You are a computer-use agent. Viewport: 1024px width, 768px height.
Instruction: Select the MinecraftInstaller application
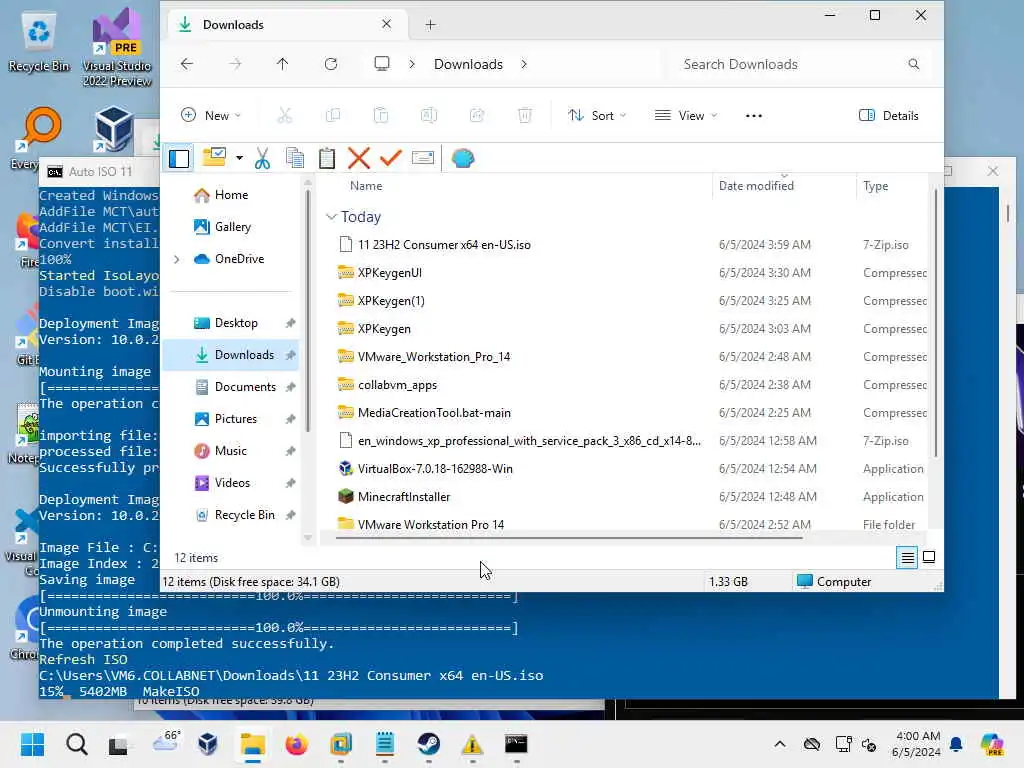pos(404,497)
